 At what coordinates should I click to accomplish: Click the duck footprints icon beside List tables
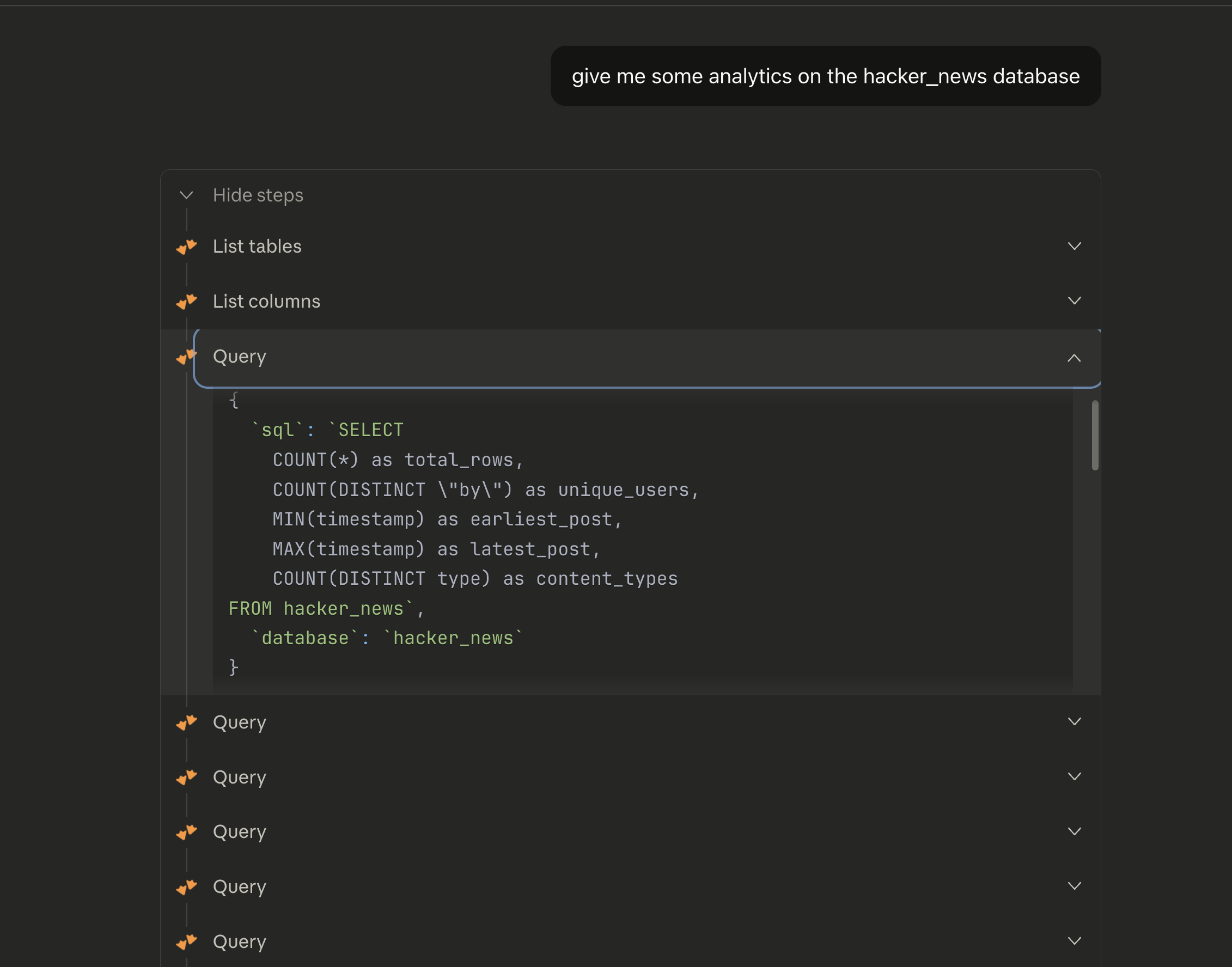[x=187, y=246]
